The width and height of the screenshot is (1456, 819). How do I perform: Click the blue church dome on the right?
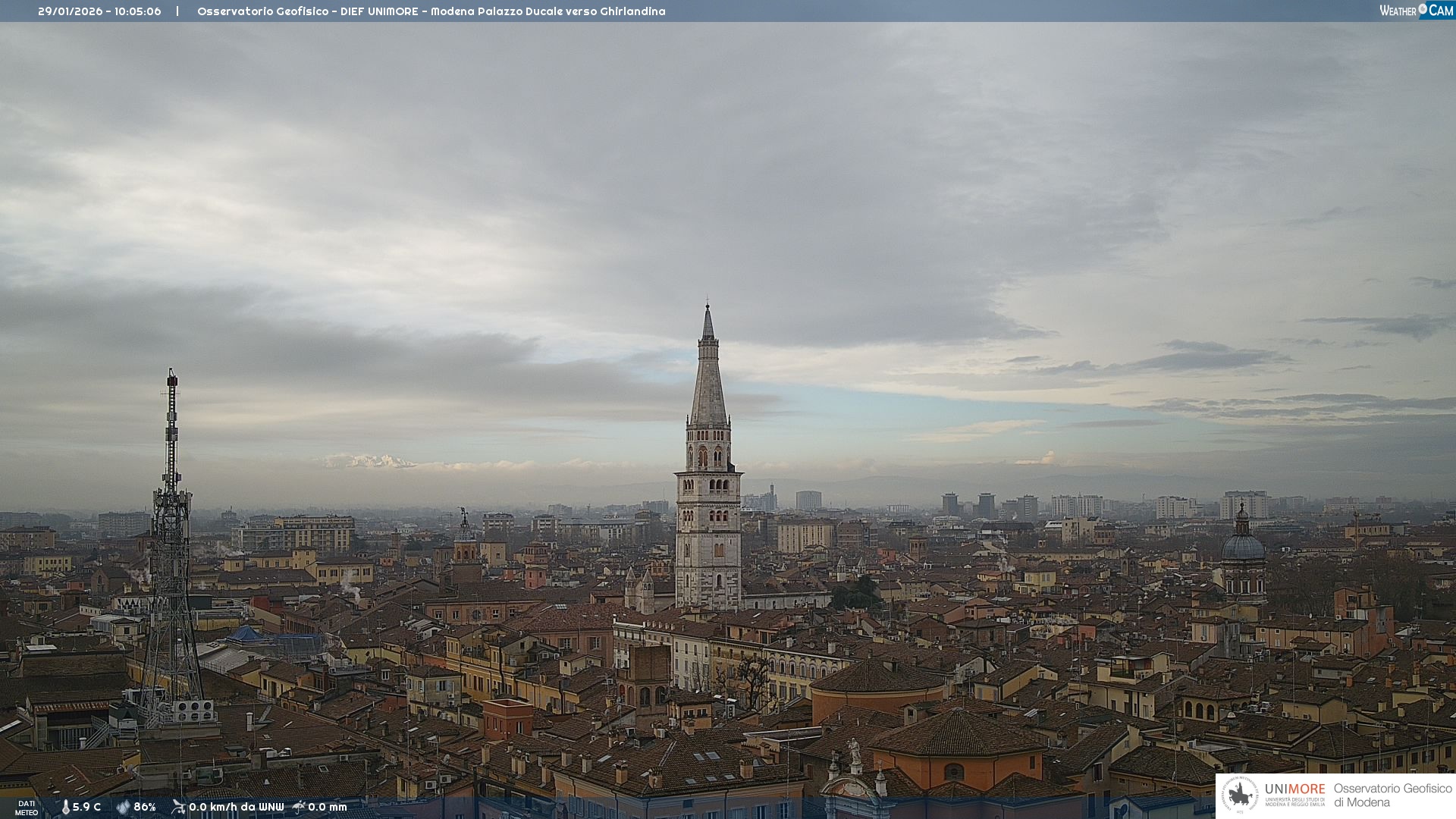click(1242, 548)
